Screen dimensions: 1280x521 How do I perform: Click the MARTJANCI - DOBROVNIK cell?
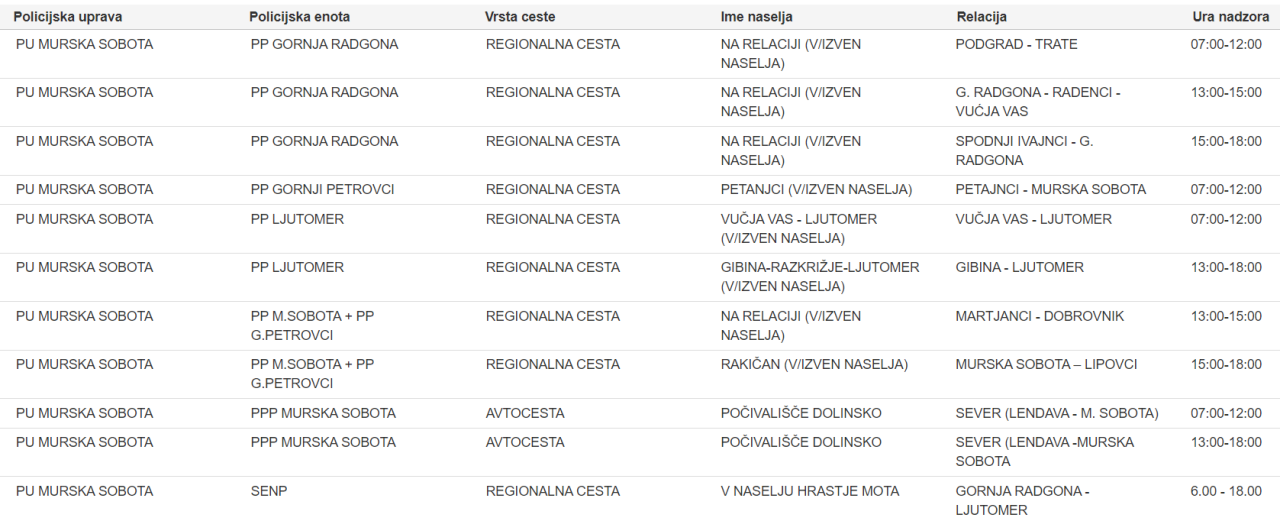click(x=1039, y=316)
